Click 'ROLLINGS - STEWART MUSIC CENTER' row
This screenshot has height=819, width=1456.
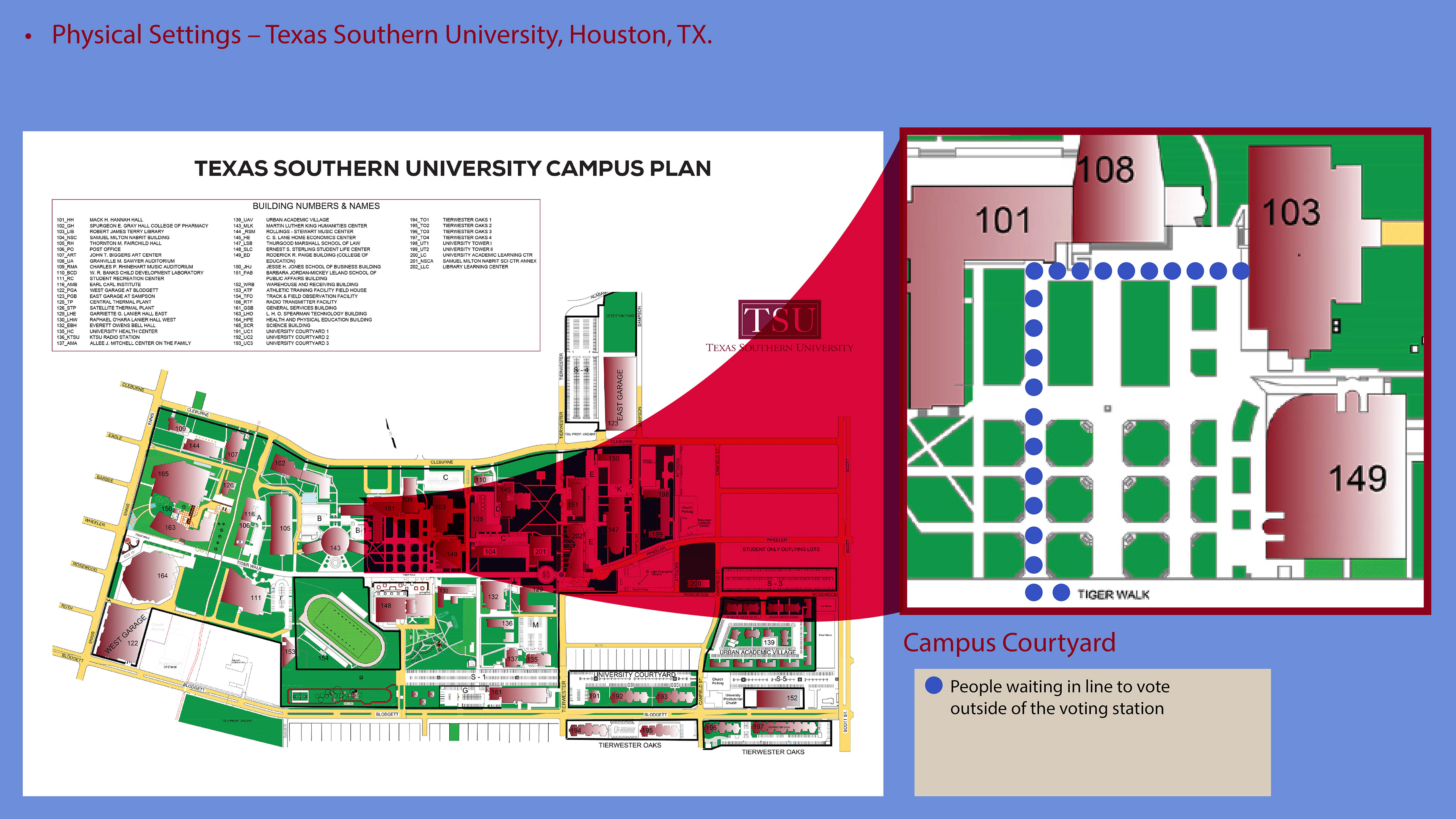click(293, 232)
